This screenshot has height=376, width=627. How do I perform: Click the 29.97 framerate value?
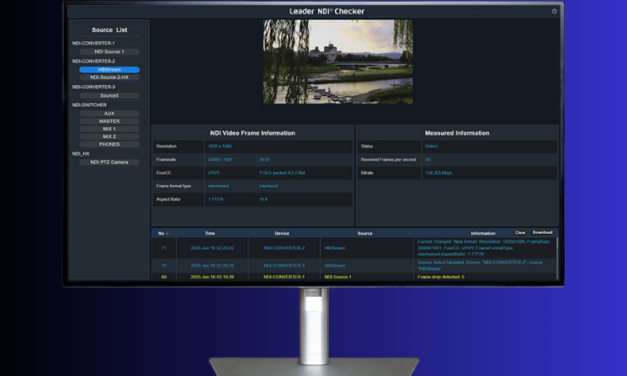coord(264,160)
